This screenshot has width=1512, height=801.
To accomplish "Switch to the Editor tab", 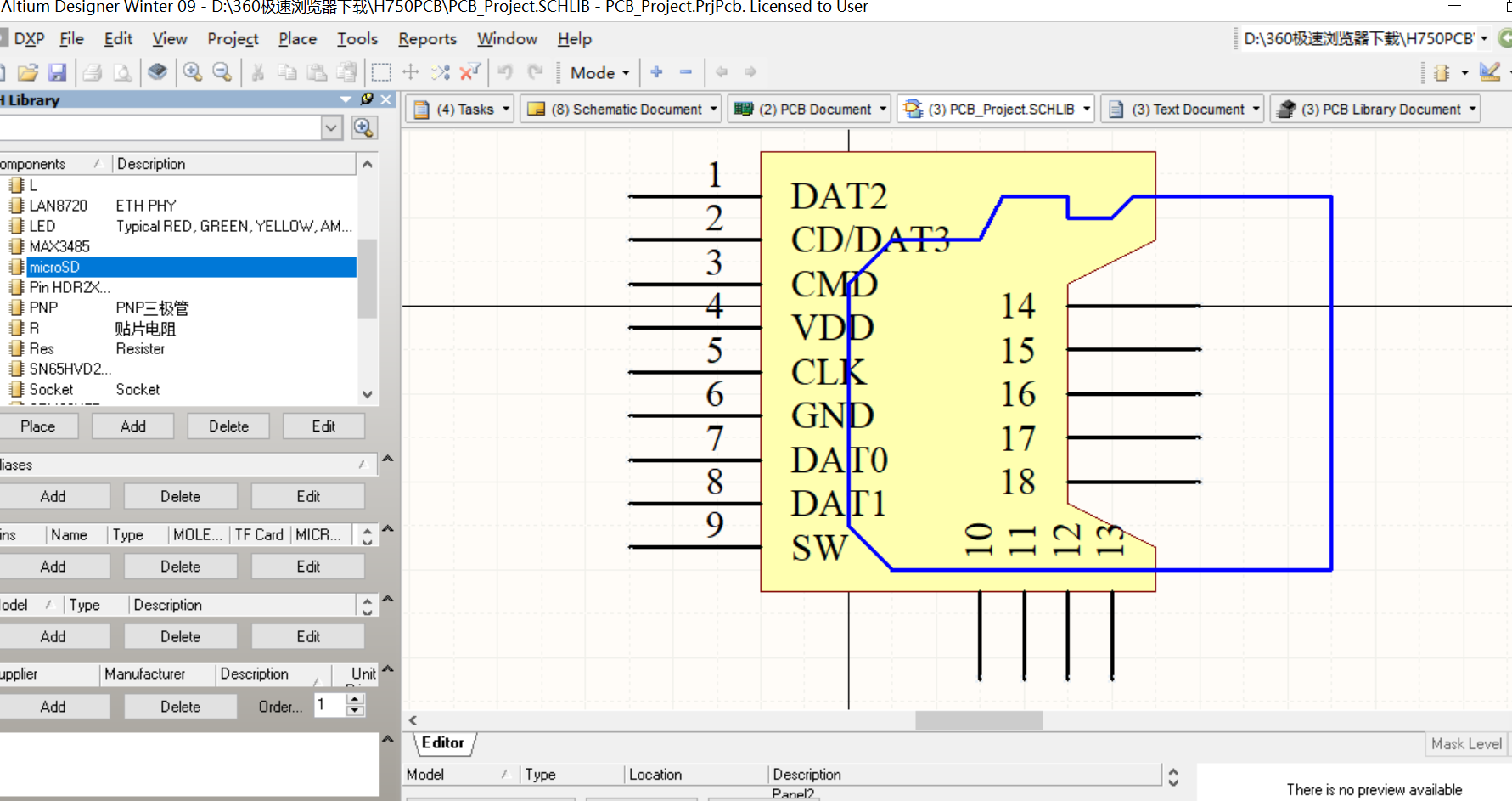I will [443, 743].
